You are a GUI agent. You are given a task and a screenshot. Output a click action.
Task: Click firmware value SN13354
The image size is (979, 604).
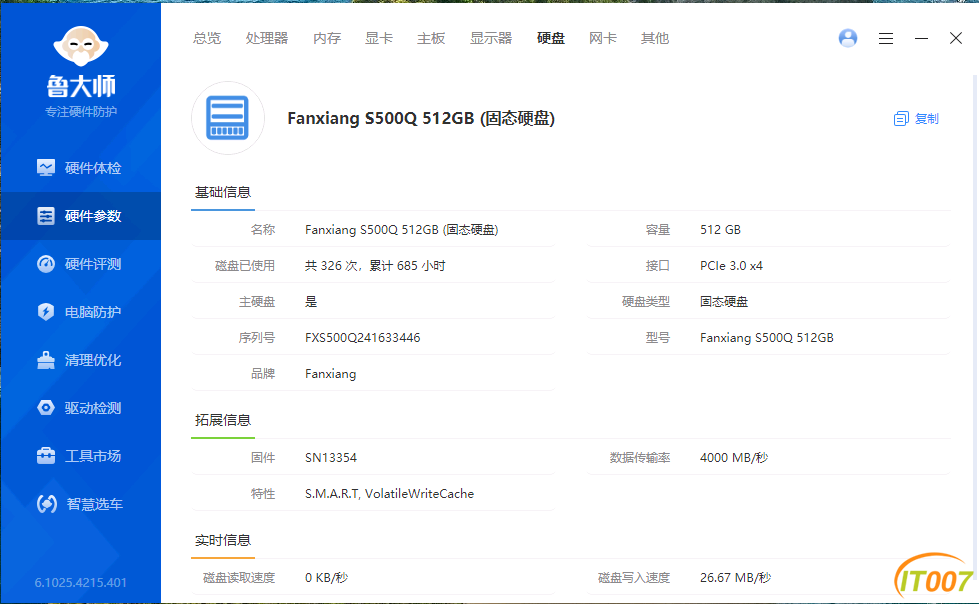[330, 458]
